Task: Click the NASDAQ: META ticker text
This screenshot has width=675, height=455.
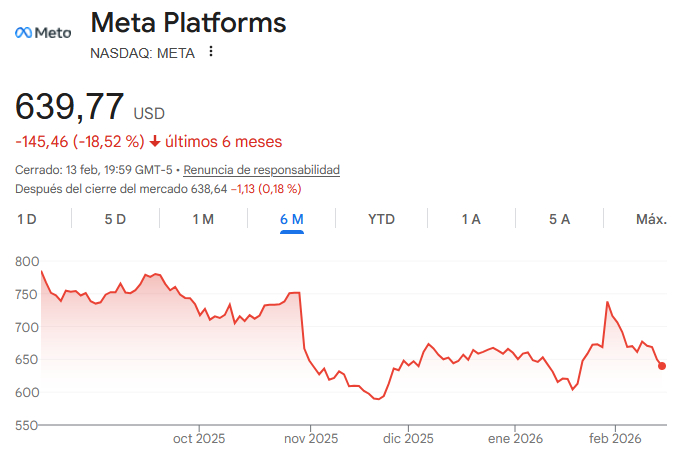Action: click(x=142, y=53)
